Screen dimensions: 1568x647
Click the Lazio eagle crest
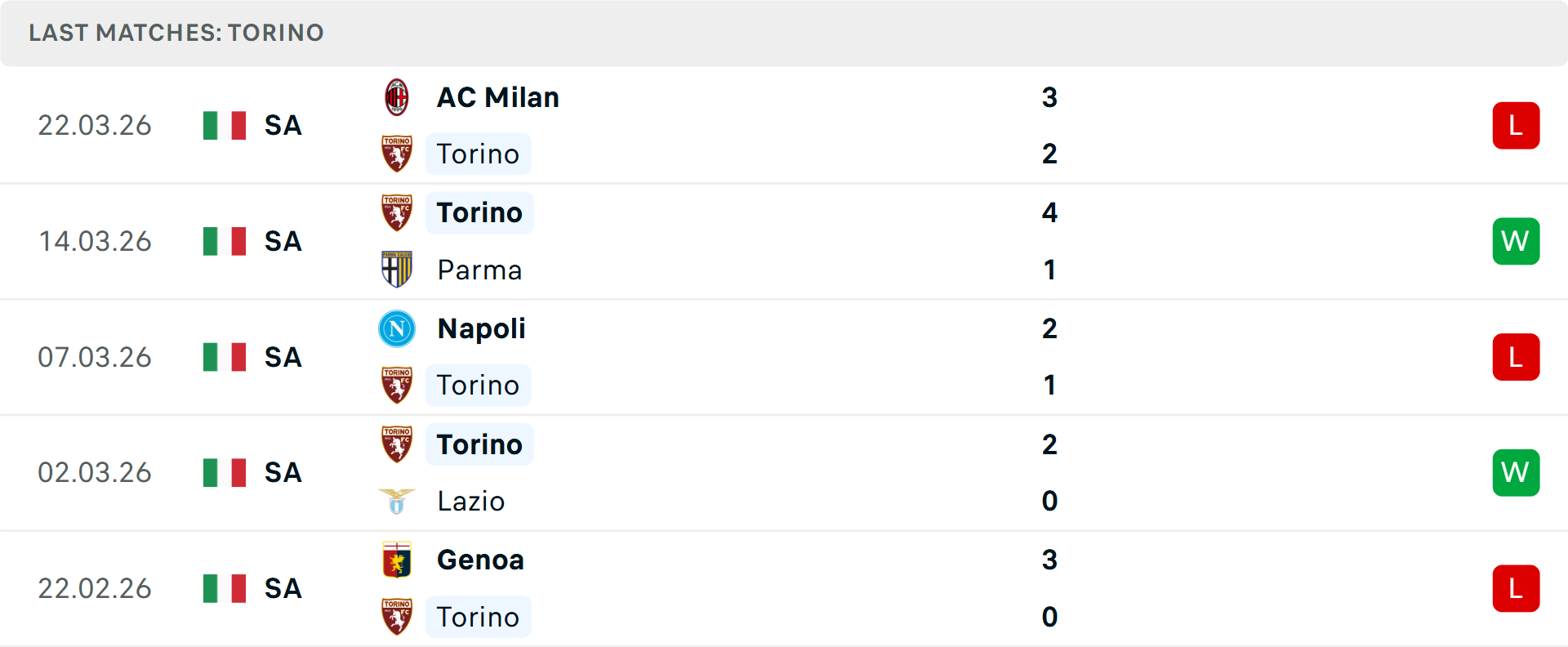(x=397, y=501)
